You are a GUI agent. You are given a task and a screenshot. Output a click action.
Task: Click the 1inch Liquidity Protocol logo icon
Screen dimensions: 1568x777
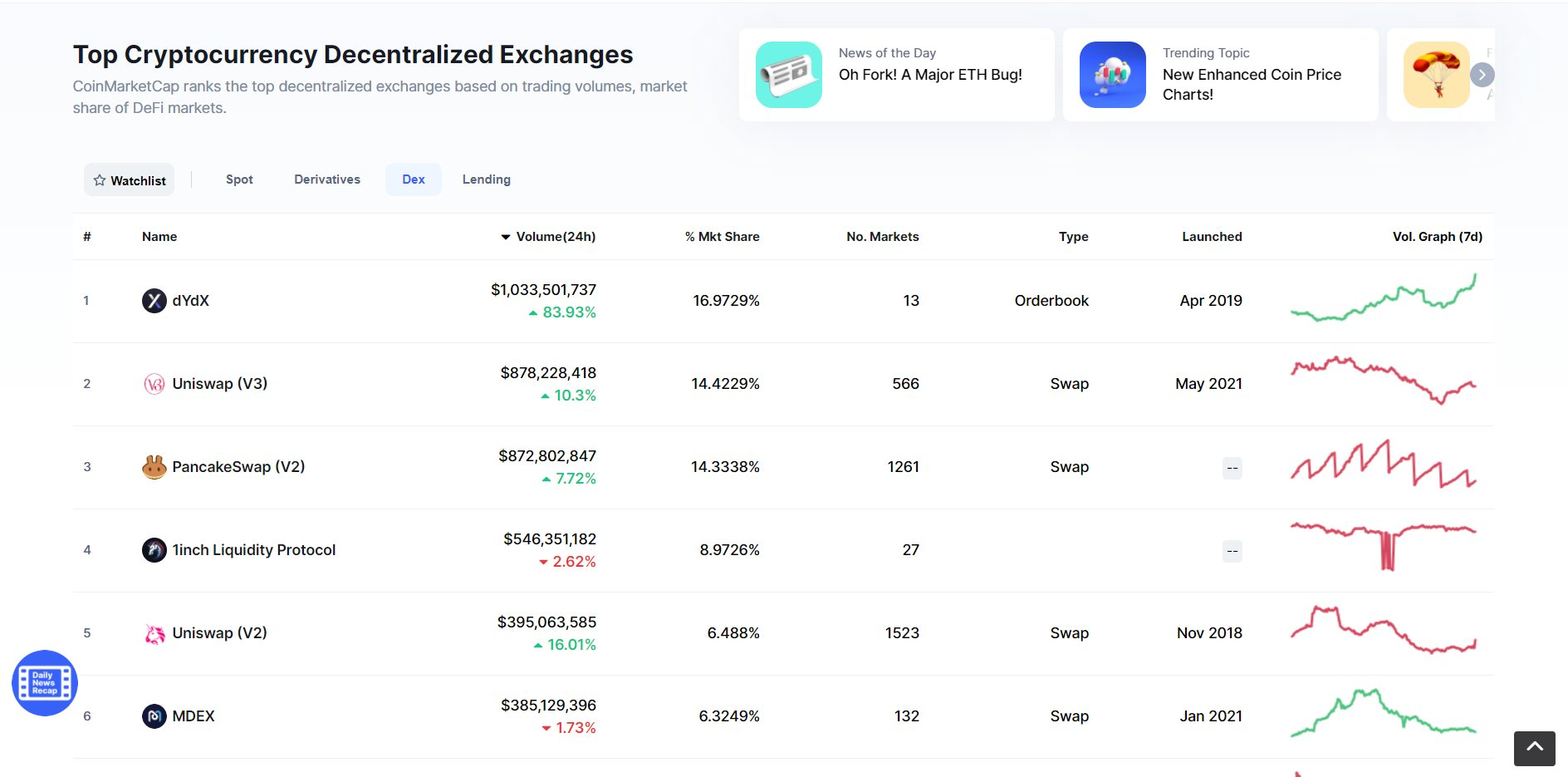point(154,550)
